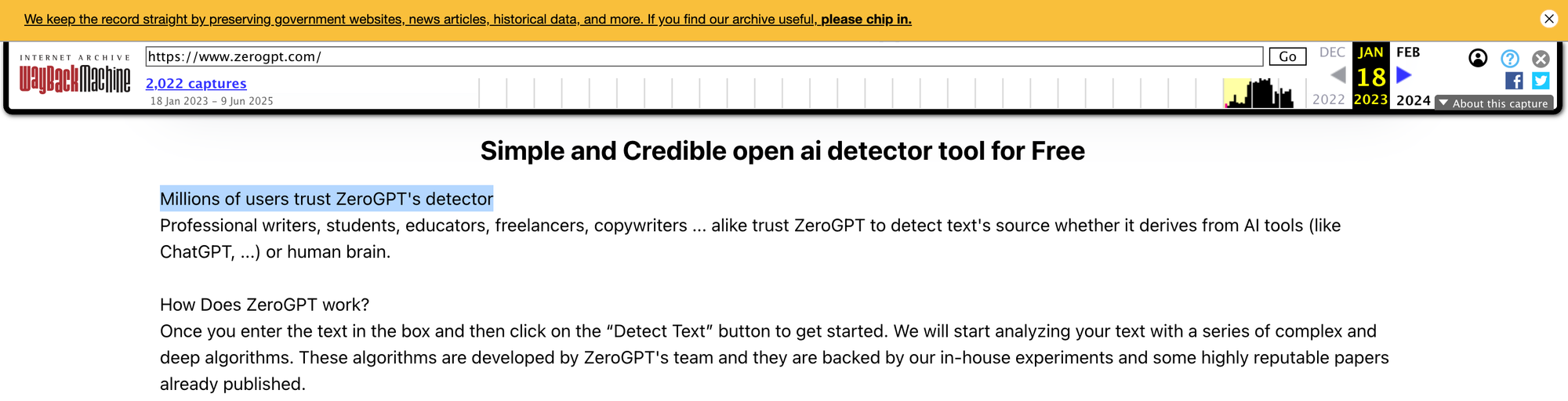Click the please chip in donation link
Screen dimensions: 1568x401
pos(866,20)
